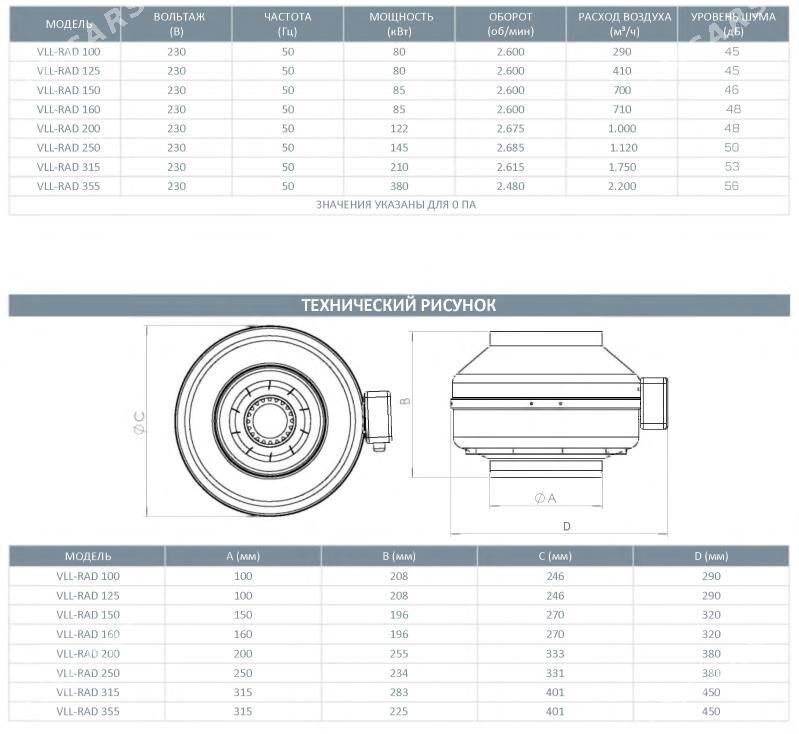
Task: Select the ТЕХНИЧЕСКИЙ РИСУНОК header bar
Action: (399, 305)
